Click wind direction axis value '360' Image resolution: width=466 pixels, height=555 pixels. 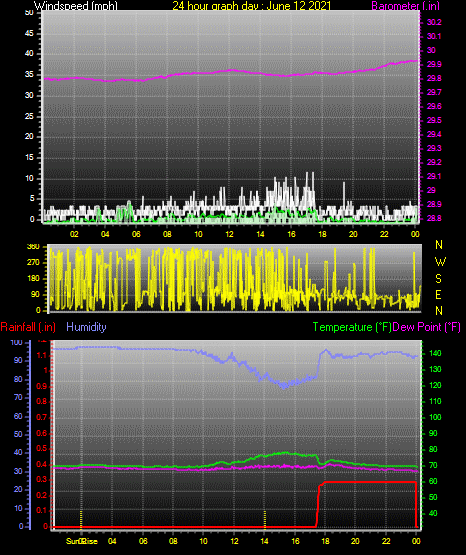[x=33, y=247]
